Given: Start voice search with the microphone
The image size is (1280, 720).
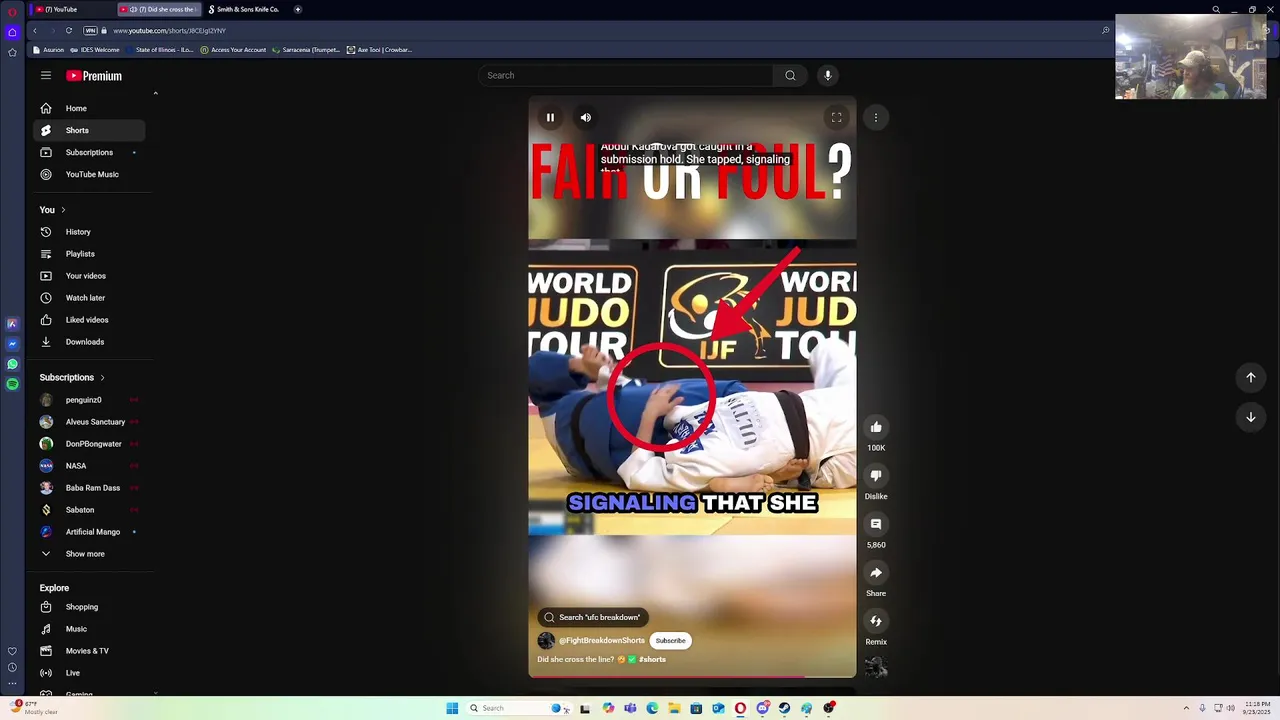Looking at the screenshot, I should (828, 75).
